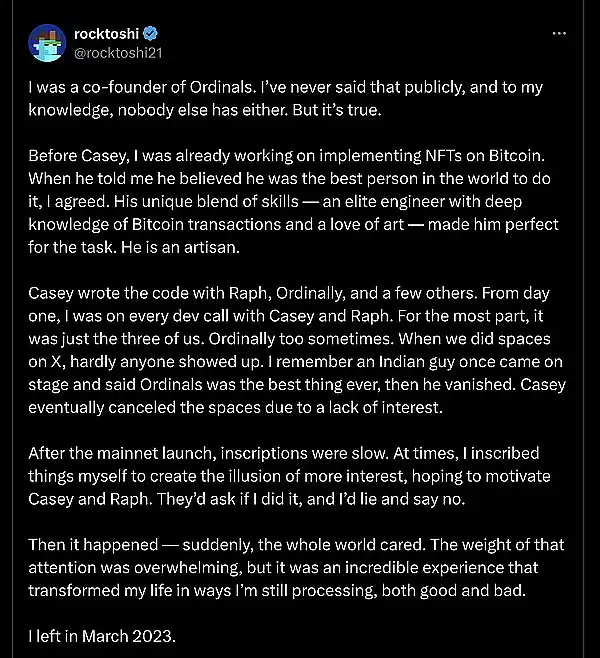The width and height of the screenshot is (600, 658).
Task: Click the rocktoshi profile avatar
Action: [x=46, y=41]
